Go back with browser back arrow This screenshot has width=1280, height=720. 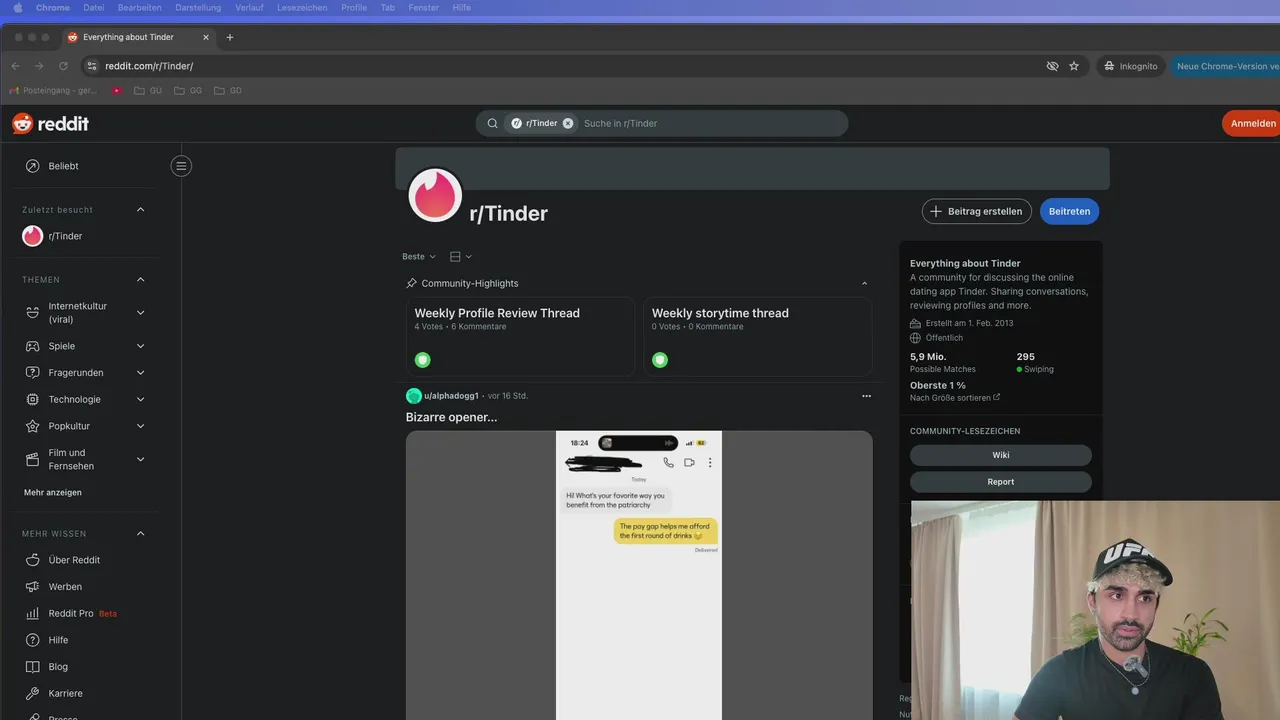pyautogui.click(x=15, y=66)
